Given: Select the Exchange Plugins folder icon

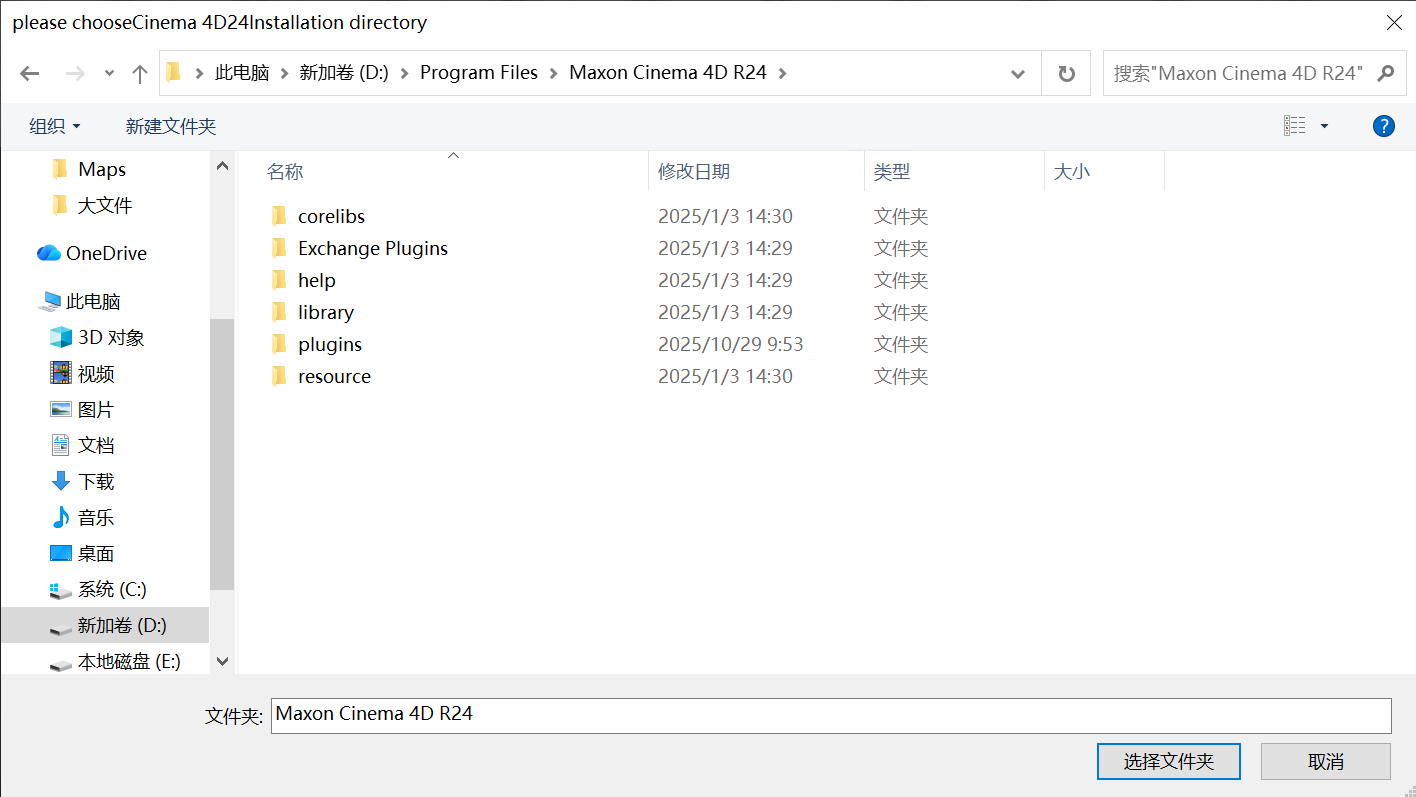Looking at the screenshot, I should [279, 248].
